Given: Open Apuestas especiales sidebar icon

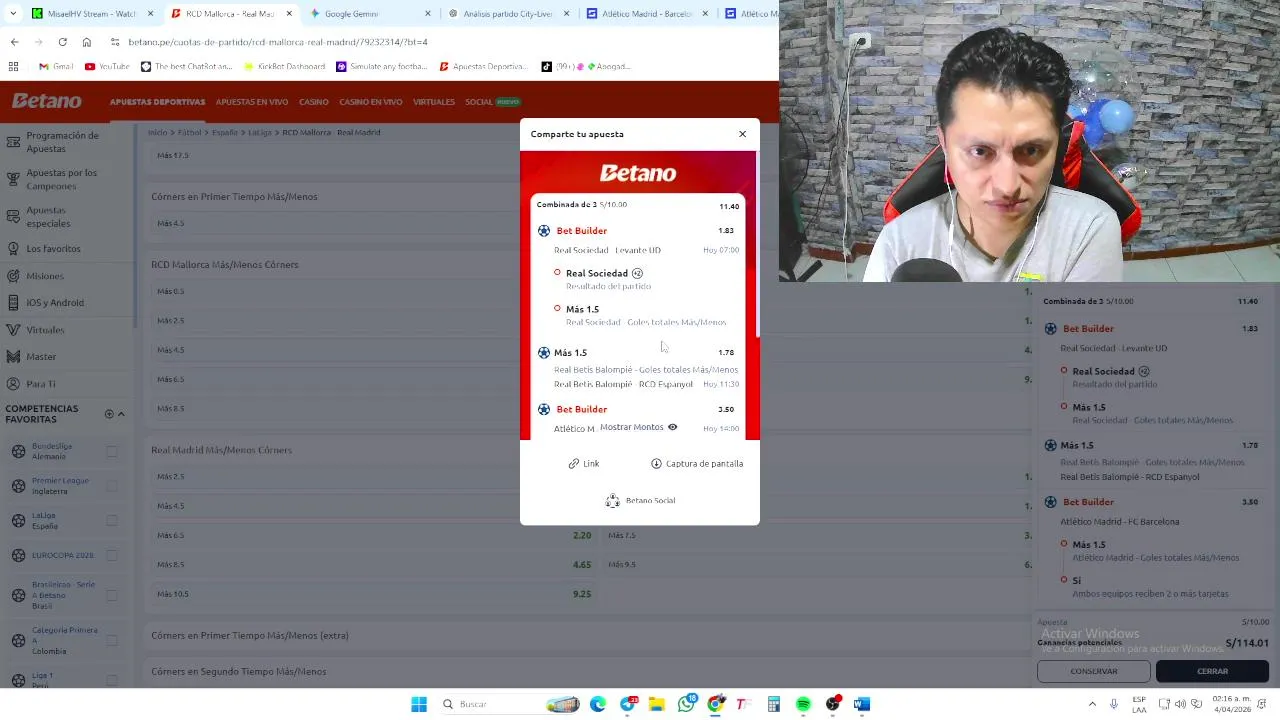Looking at the screenshot, I should click(x=13, y=217).
